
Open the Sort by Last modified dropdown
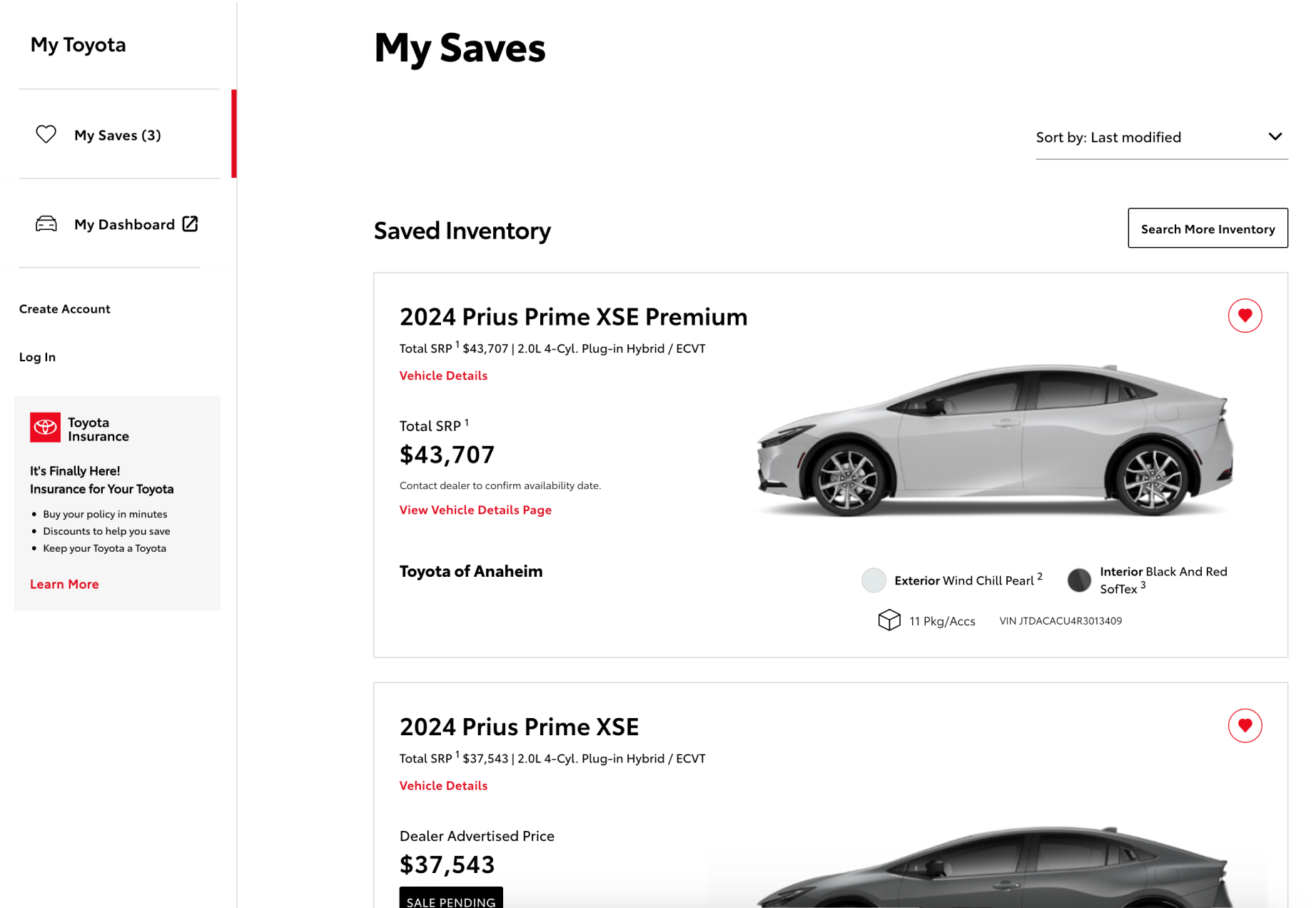coord(1161,137)
